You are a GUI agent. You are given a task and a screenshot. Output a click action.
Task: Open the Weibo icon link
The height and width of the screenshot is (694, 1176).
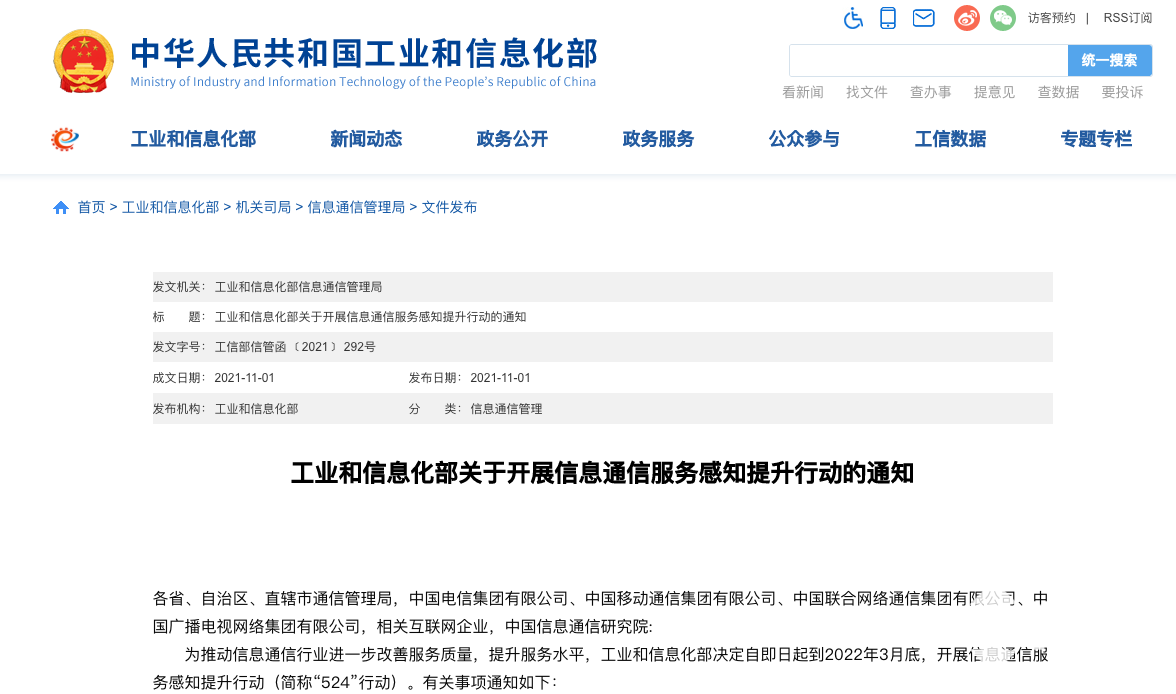pos(966,18)
